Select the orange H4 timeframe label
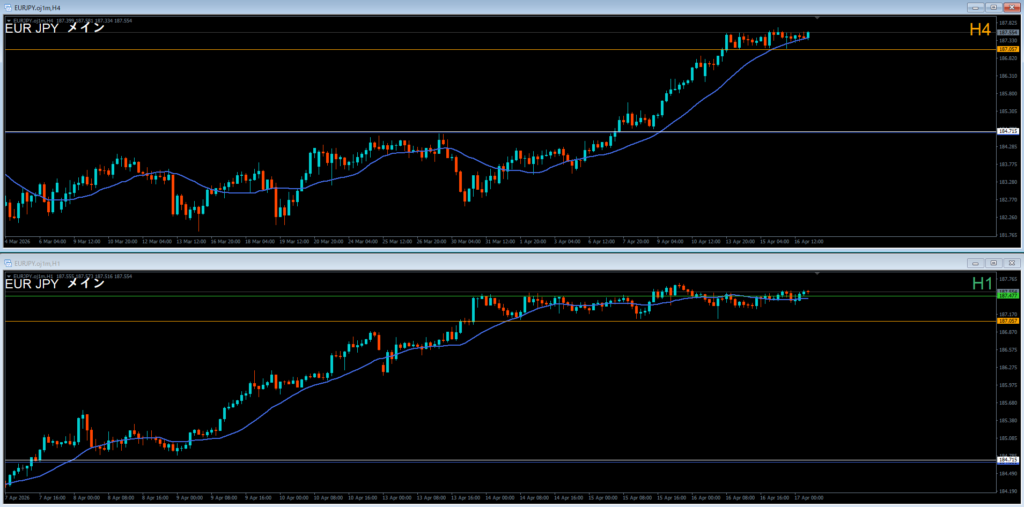The height and width of the screenshot is (507, 1024). (x=979, y=30)
